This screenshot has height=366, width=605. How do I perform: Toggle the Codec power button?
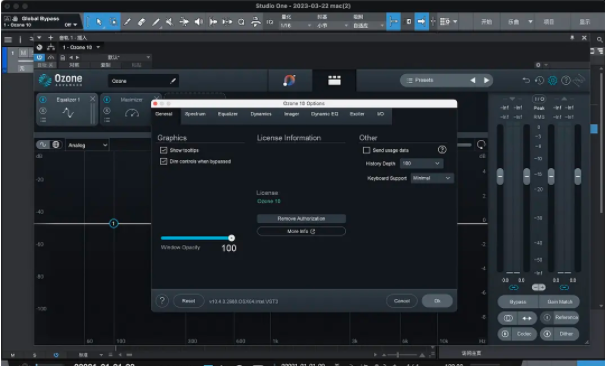pos(505,334)
